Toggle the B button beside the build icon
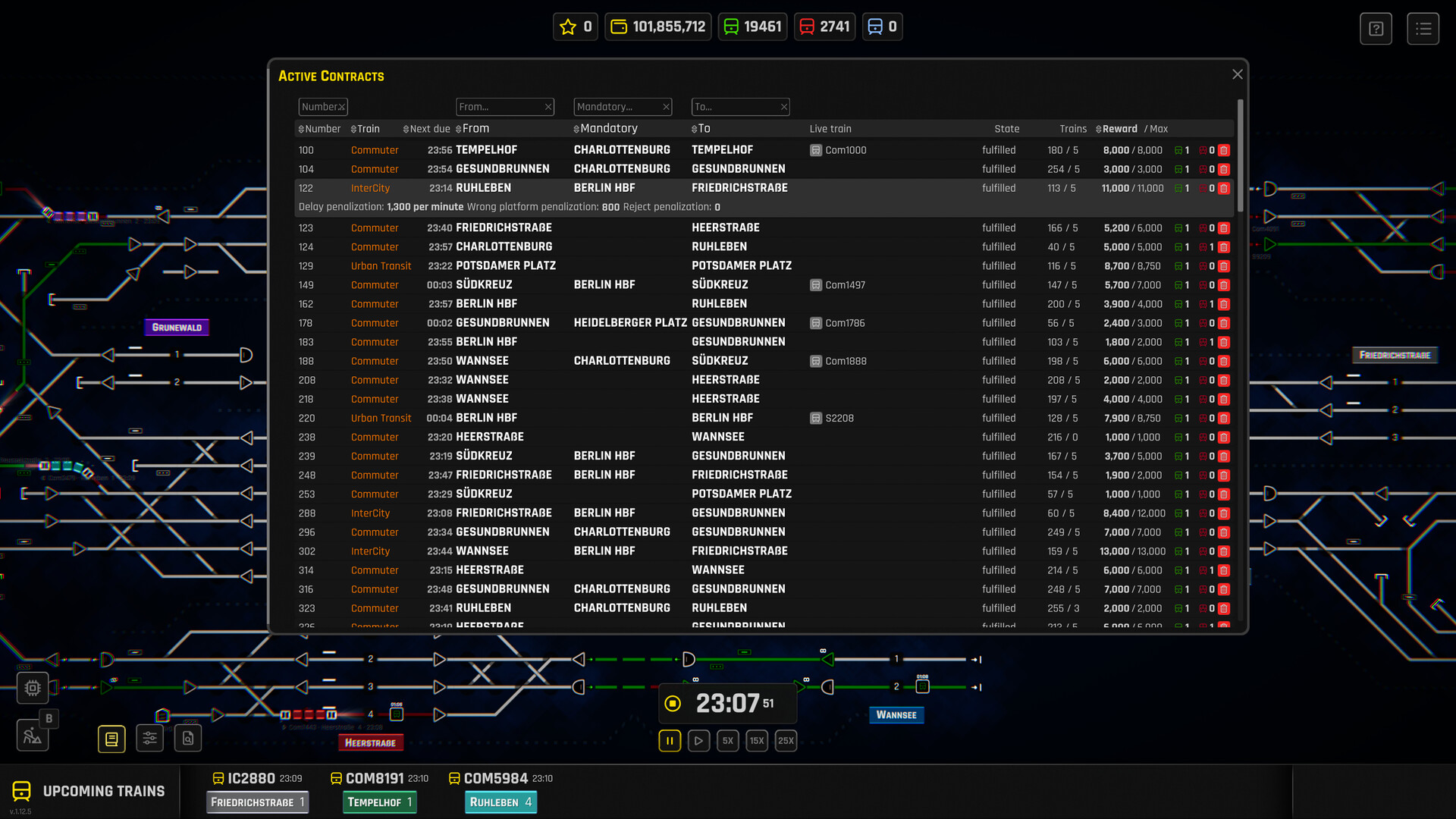 (x=49, y=717)
